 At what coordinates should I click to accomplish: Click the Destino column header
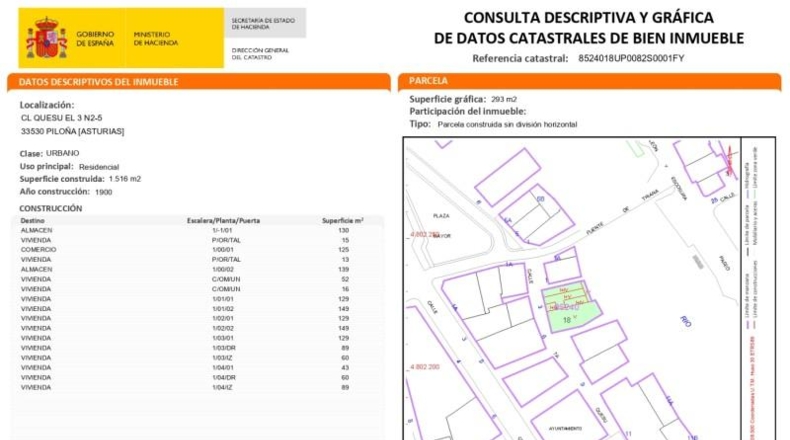point(32,221)
